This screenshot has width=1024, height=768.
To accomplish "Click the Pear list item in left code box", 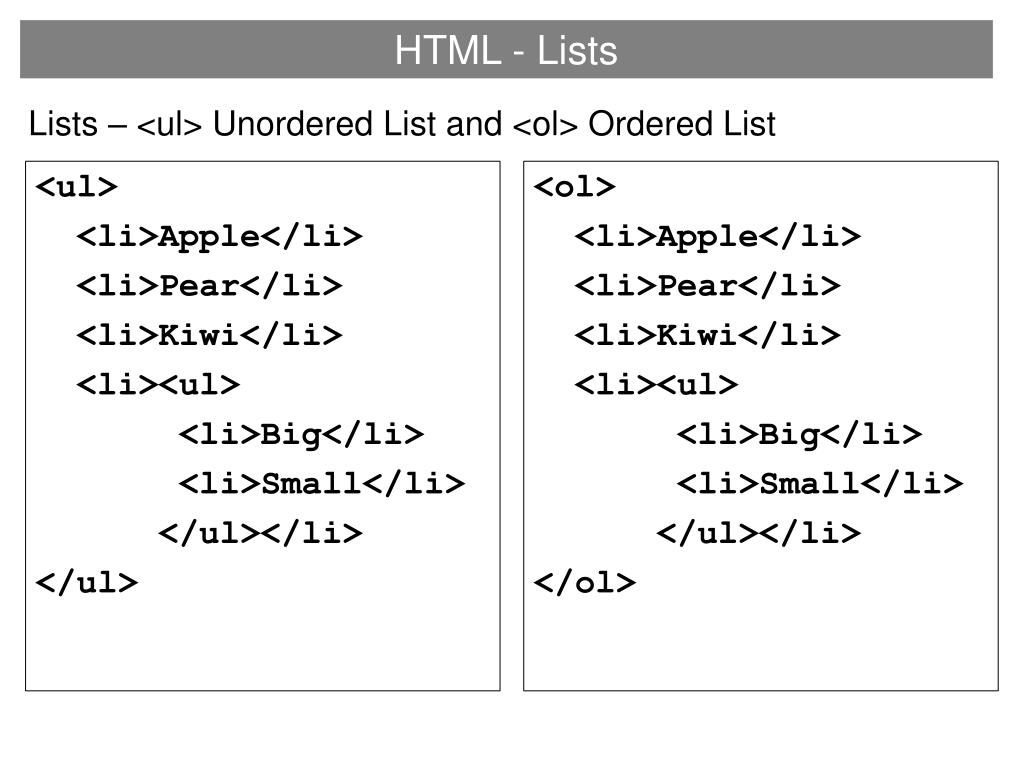I will (209, 287).
